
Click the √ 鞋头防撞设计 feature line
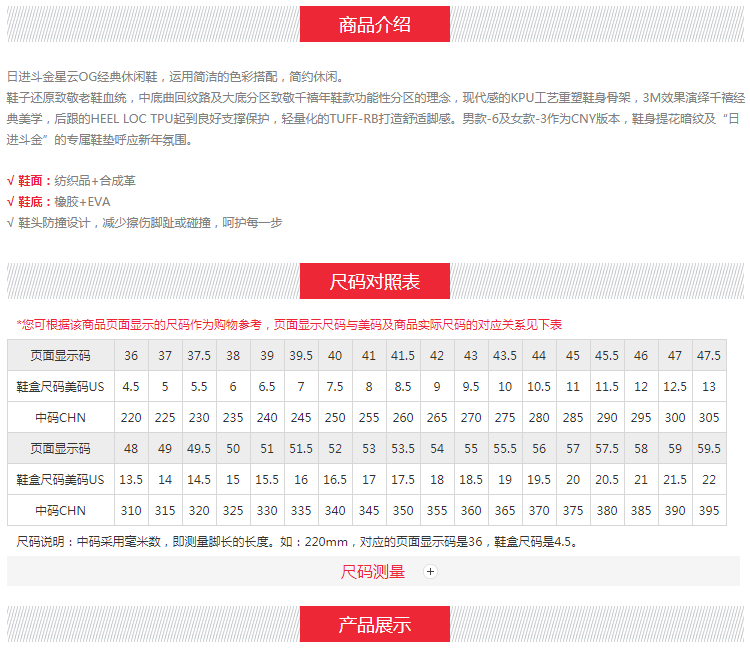pos(144,223)
